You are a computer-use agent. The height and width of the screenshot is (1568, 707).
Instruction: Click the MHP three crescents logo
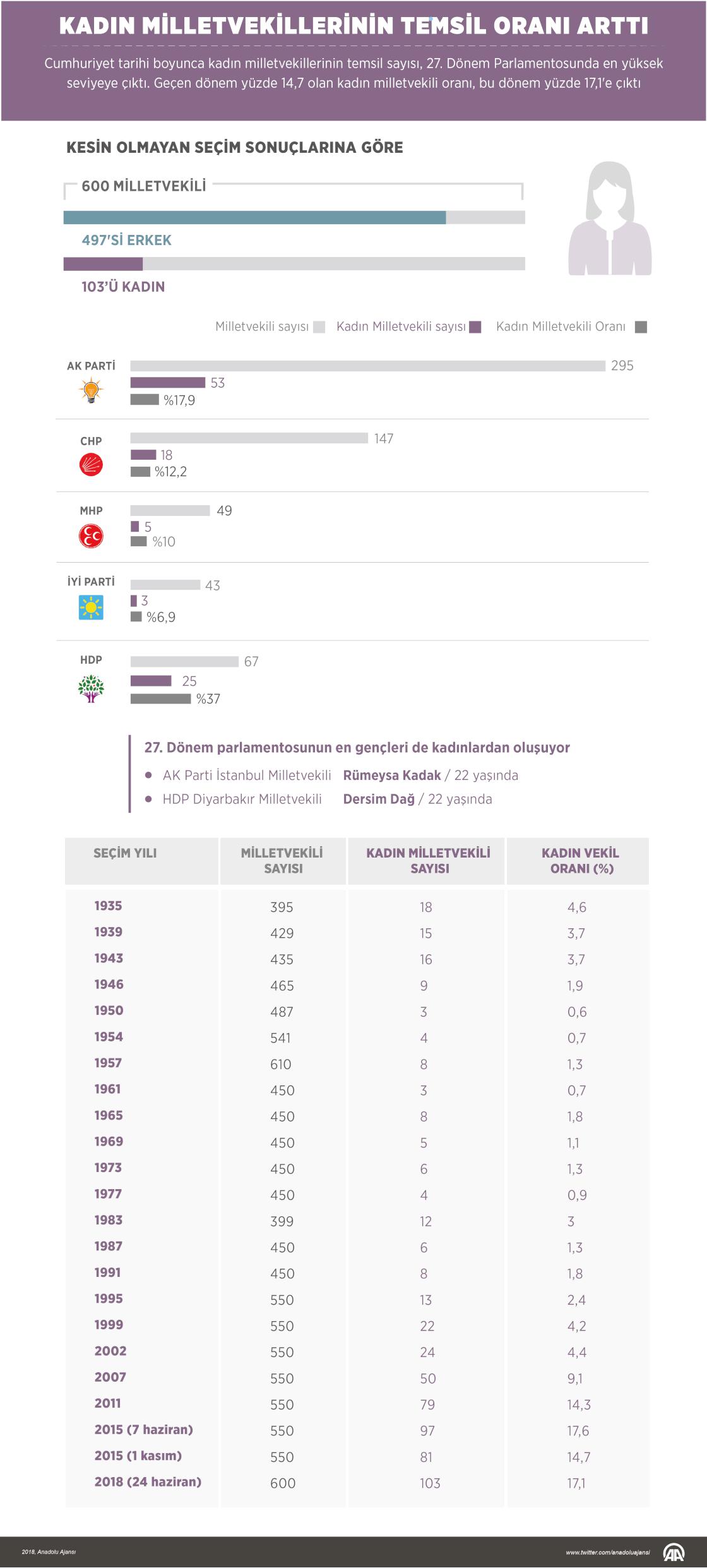pos(91,536)
